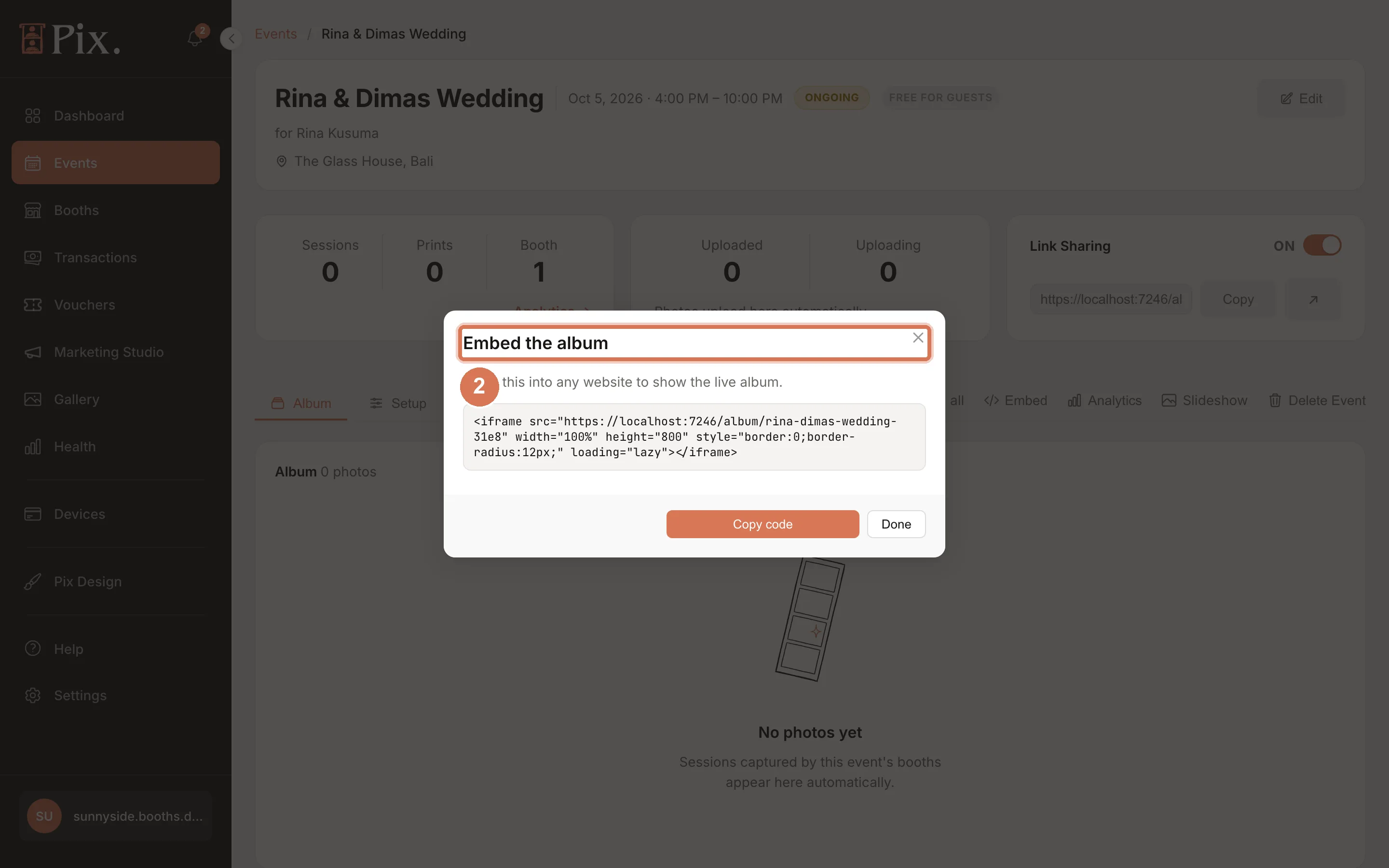The image size is (1389, 868).
Task: Open the Help question icon
Action: click(x=33, y=649)
